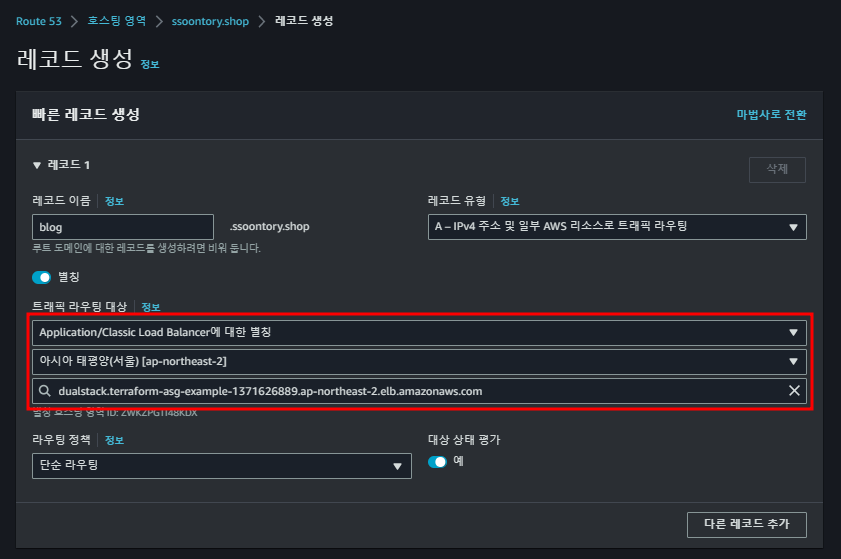
Task: Open the ssoontory.shop breadcrumb link
Action: click(x=210, y=21)
